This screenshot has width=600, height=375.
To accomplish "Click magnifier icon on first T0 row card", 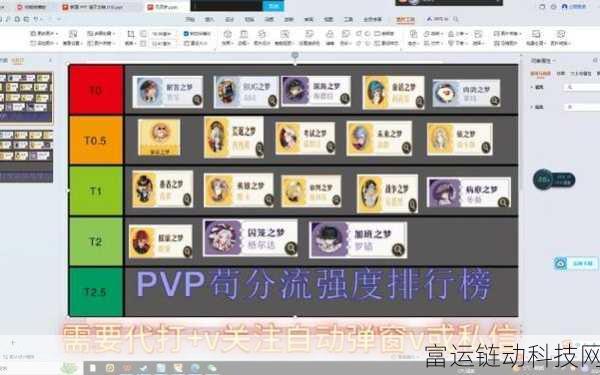I will (197, 100).
